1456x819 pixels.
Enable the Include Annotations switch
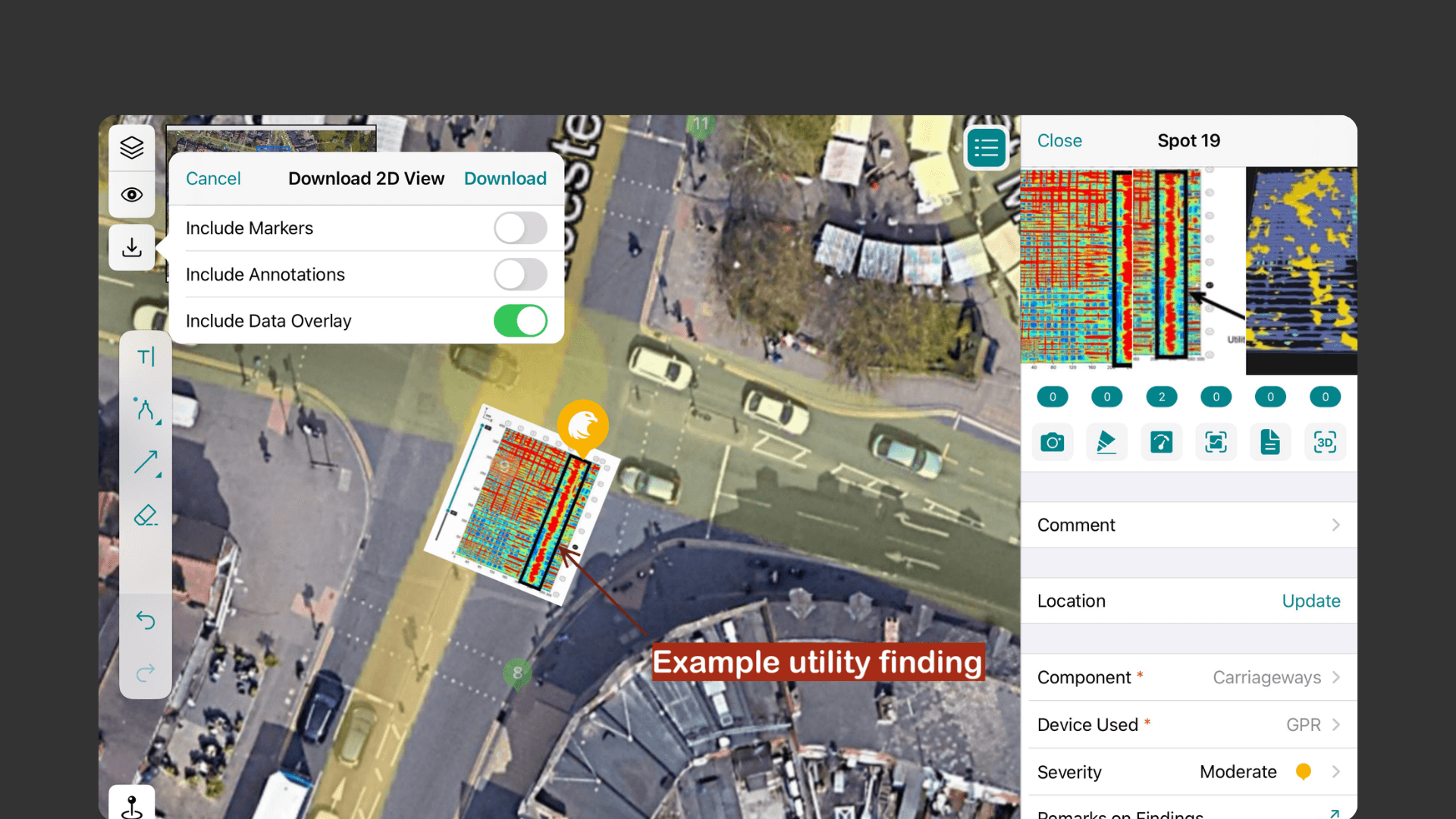tap(520, 275)
